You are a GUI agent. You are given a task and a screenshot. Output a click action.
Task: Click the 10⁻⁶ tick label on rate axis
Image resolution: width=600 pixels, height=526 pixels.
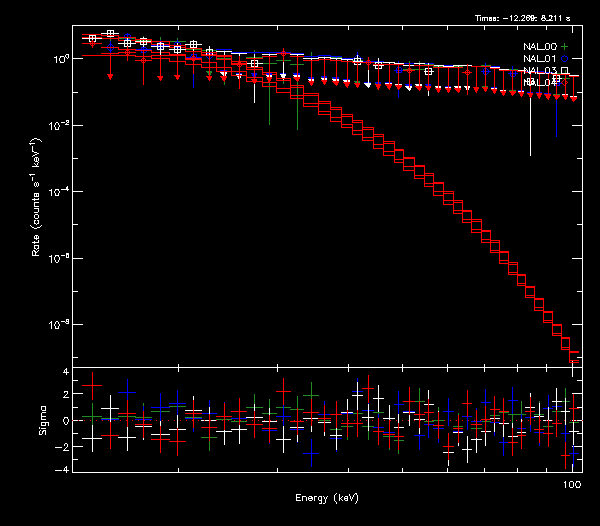[58, 259]
